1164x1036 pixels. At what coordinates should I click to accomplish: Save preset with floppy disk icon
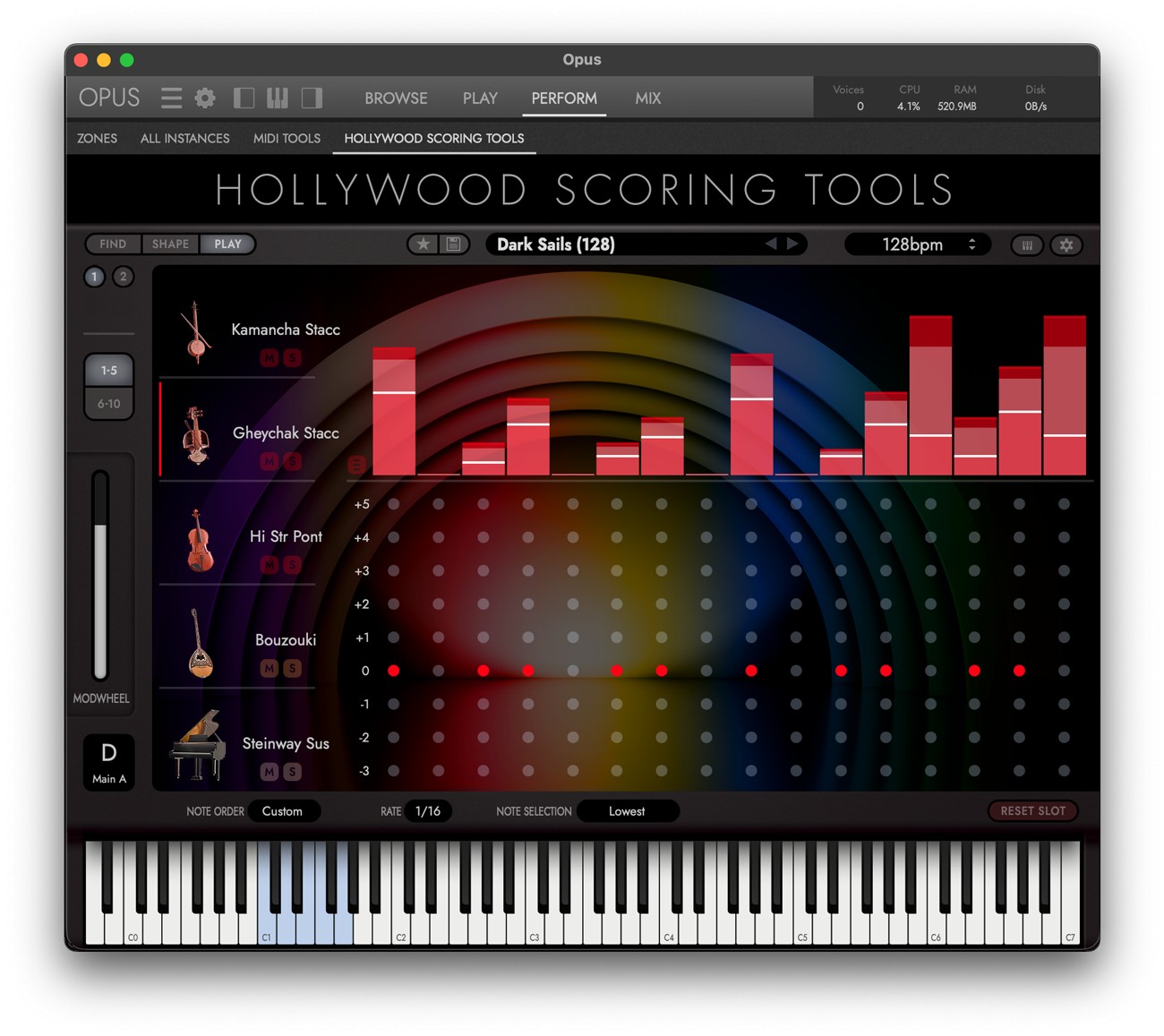click(453, 244)
